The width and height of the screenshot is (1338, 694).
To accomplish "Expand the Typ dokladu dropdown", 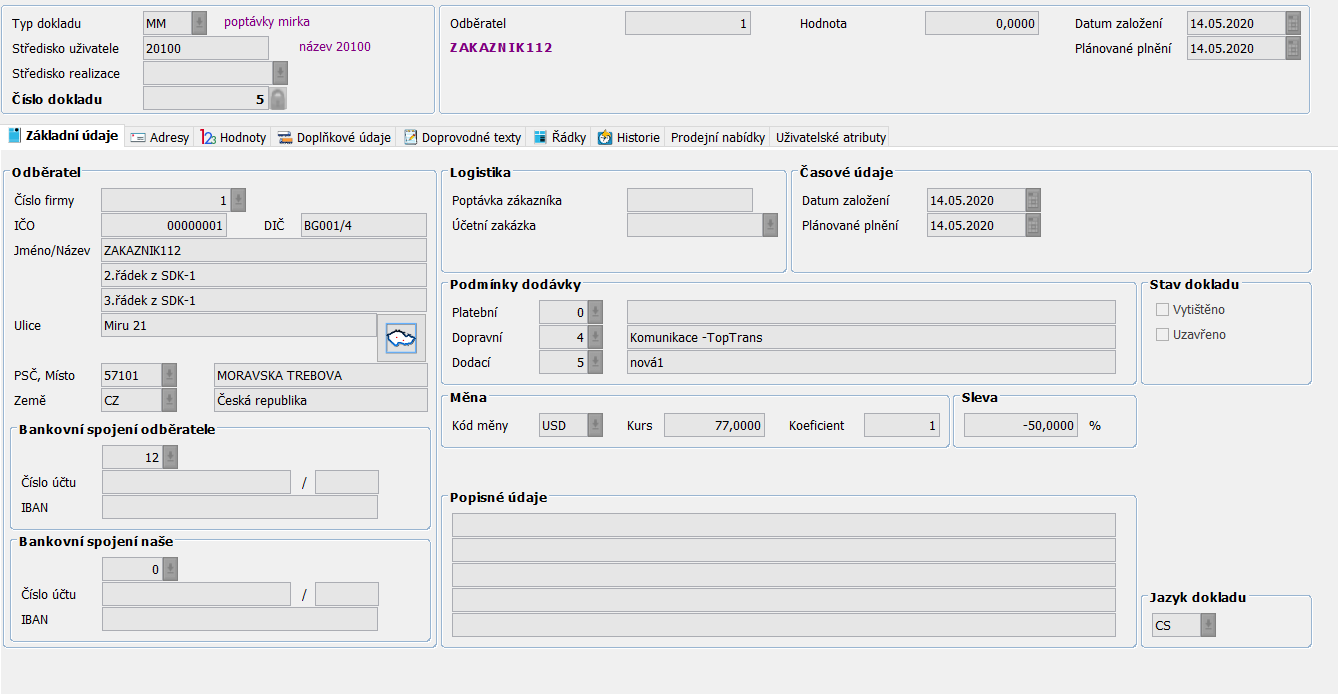I will tap(199, 23).
